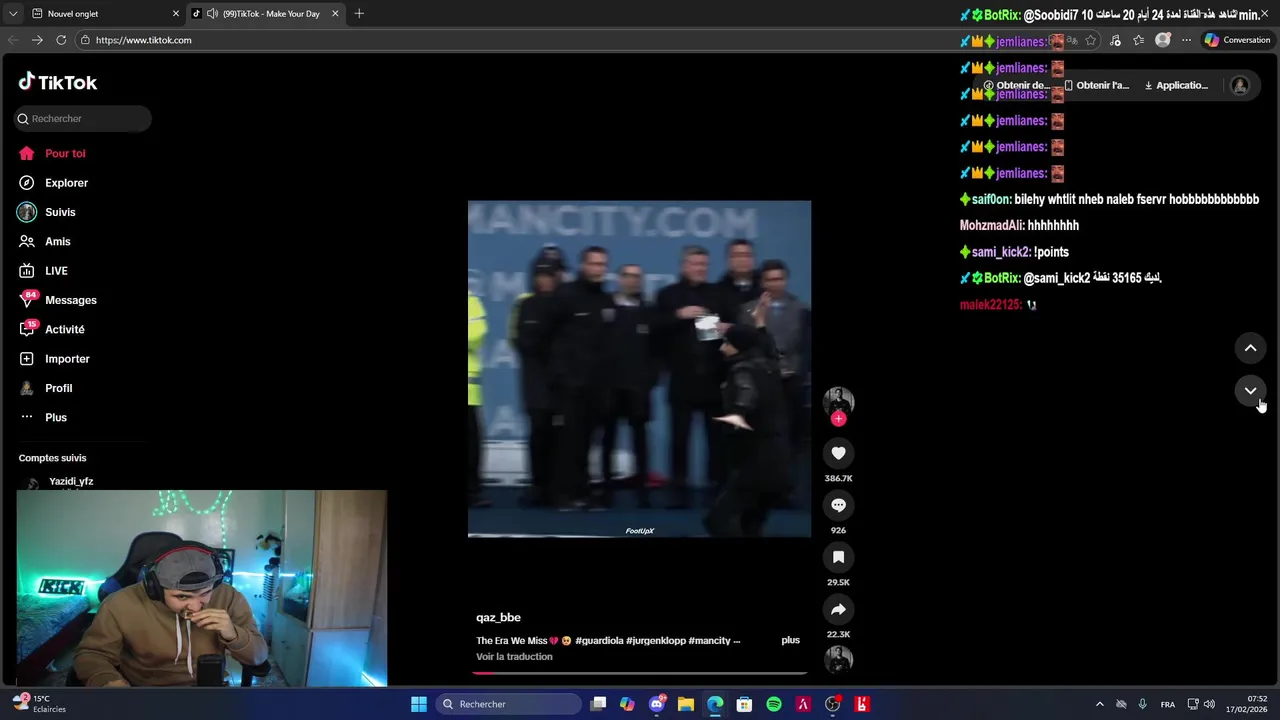This screenshot has height=720, width=1280.
Task: Reload the TikTok page
Action: (x=61, y=40)
